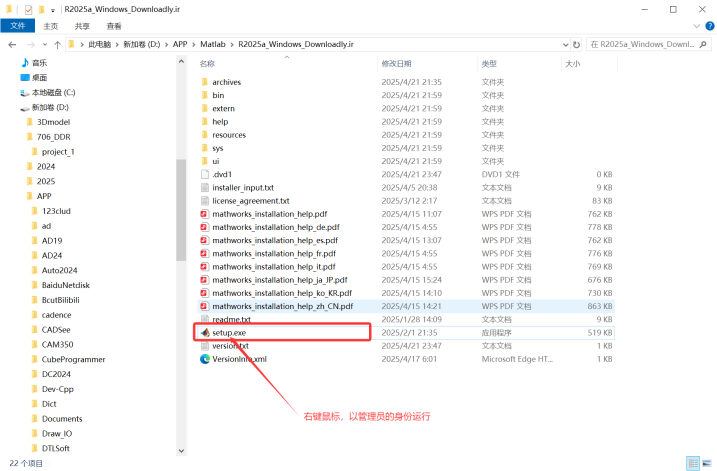This screenshot has width=717, height=471.
Task: Open BaiduNetdisk folder in navigation tree
Action: click(x=66, y=285)
